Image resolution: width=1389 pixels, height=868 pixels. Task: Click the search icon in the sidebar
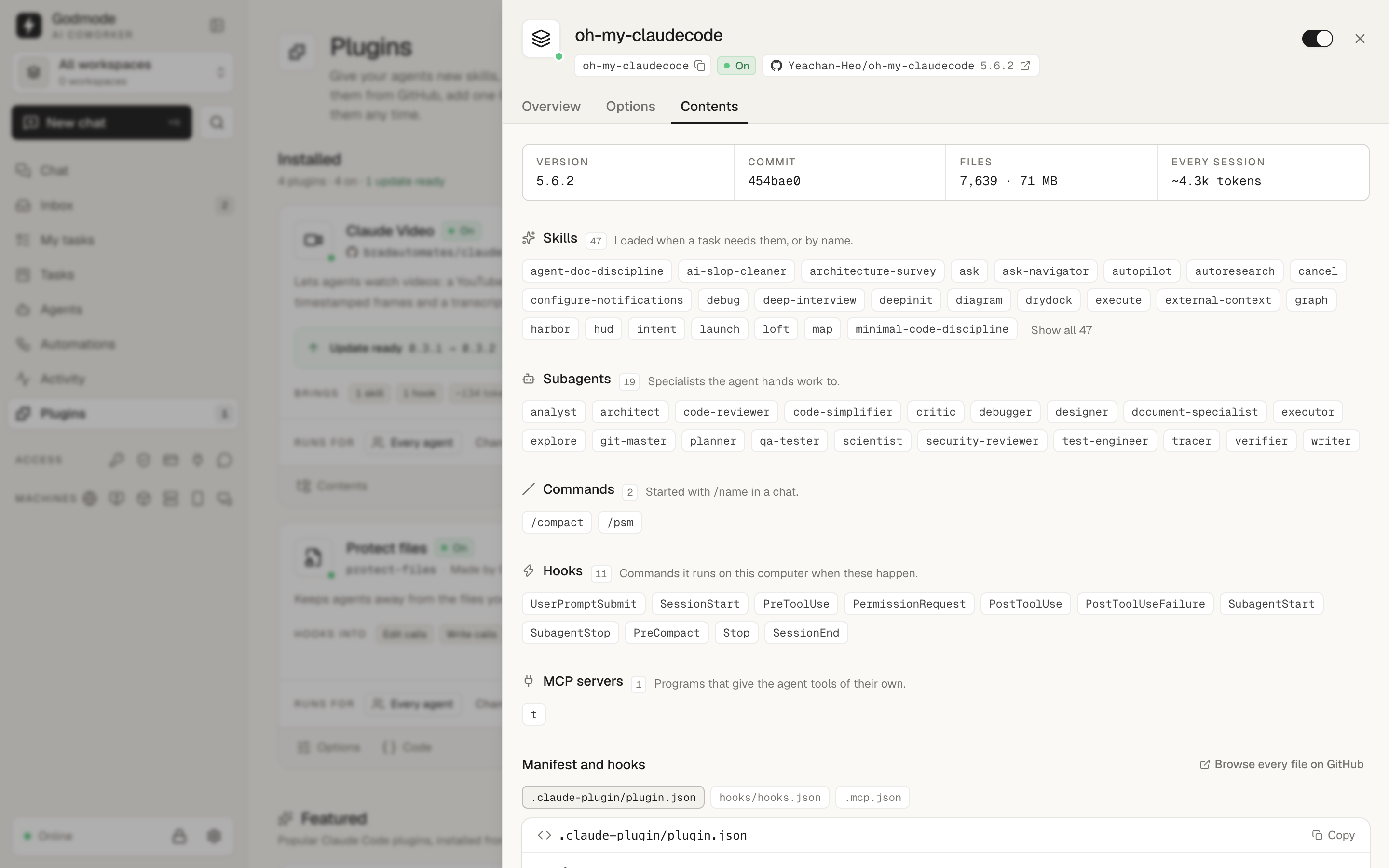[217, 122]
